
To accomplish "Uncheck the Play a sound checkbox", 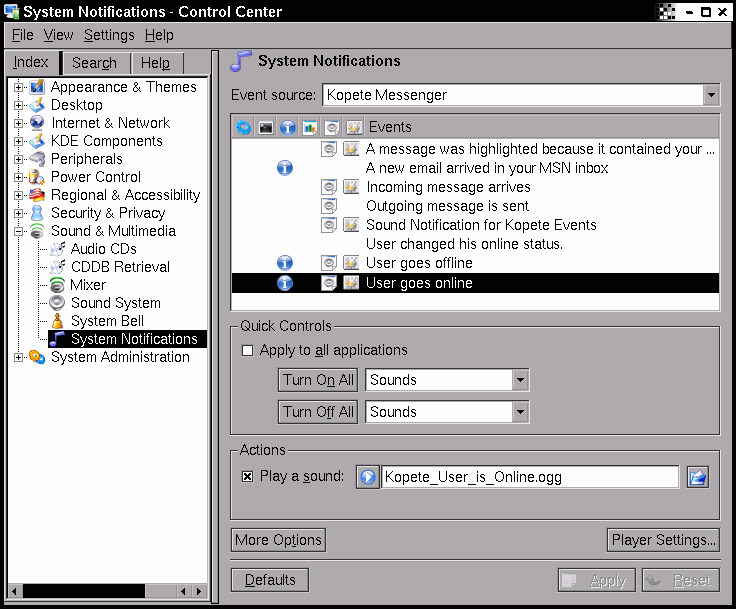I will click(248, 477).
